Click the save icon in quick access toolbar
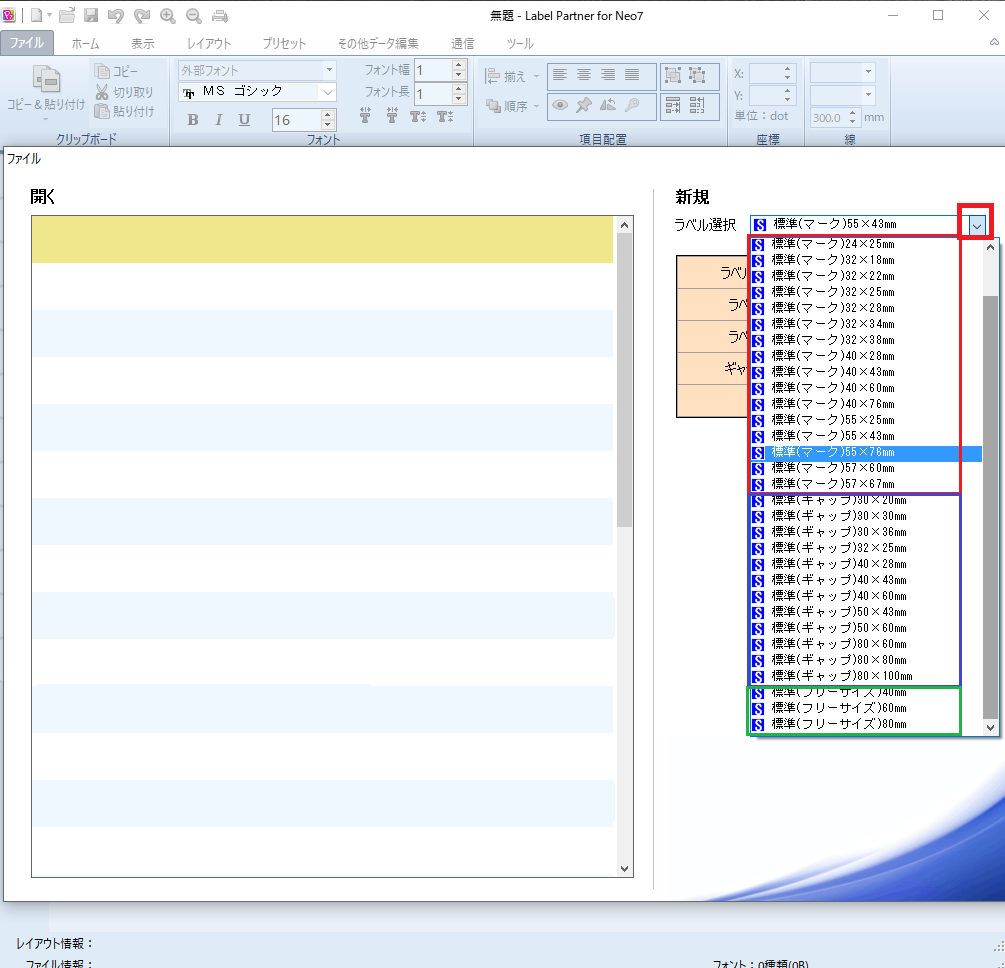Screen dimensions: 1005x968 [x=91, y=15]
